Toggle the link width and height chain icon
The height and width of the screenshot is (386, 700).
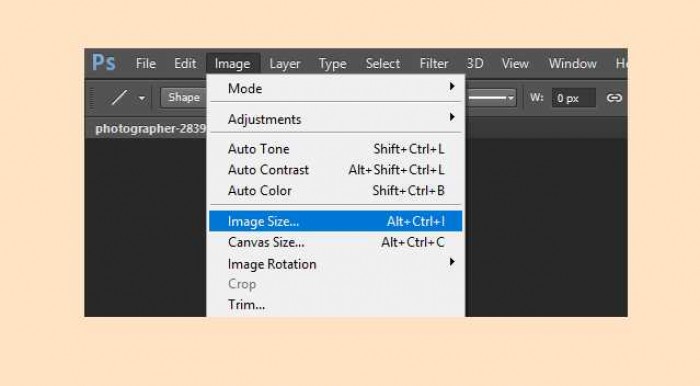(614, 97)
